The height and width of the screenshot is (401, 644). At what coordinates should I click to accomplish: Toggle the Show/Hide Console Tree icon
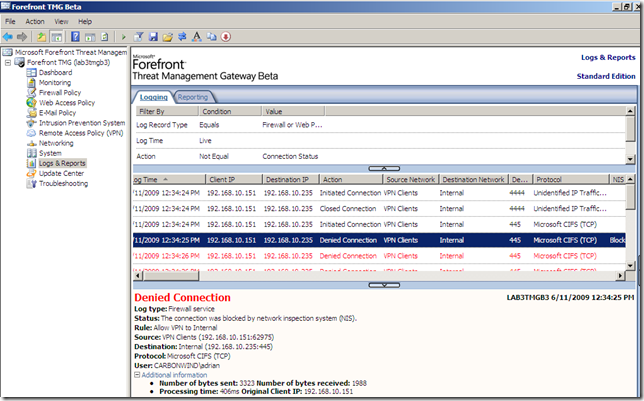pyautogui.click(x=56, y=37)
